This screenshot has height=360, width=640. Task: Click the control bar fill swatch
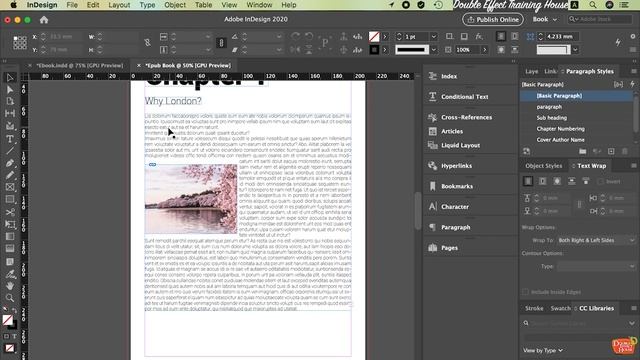[x=374, y=37]
